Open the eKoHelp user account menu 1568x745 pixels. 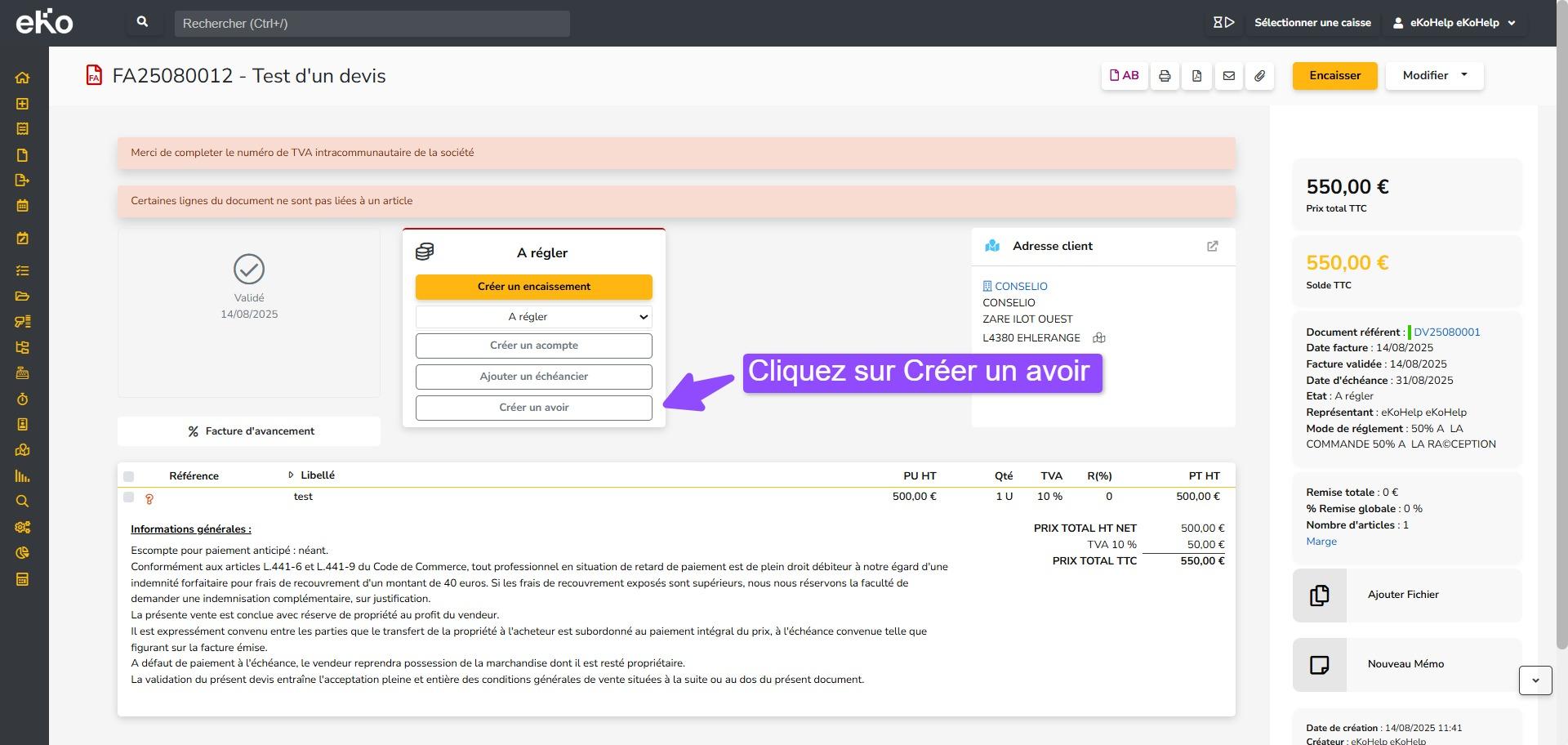pos(1454,23)
